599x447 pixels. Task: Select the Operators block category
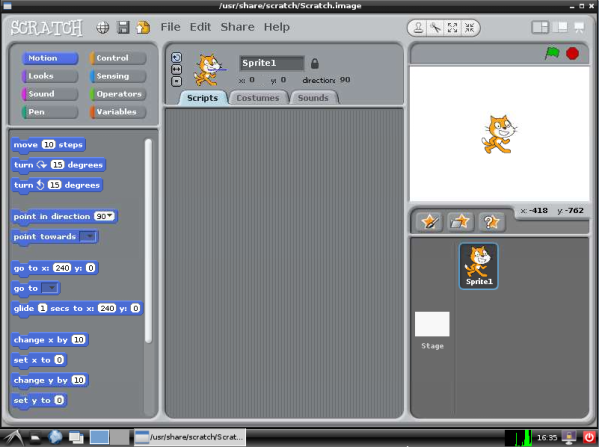[x=118, y=94]
